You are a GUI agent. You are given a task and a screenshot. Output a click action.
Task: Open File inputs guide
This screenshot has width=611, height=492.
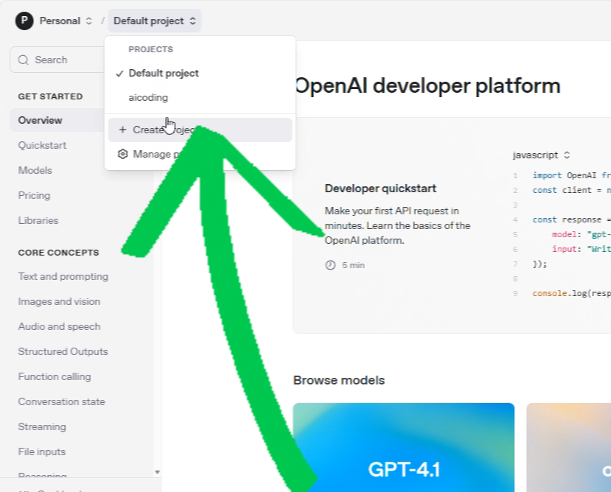click(42, 452)
